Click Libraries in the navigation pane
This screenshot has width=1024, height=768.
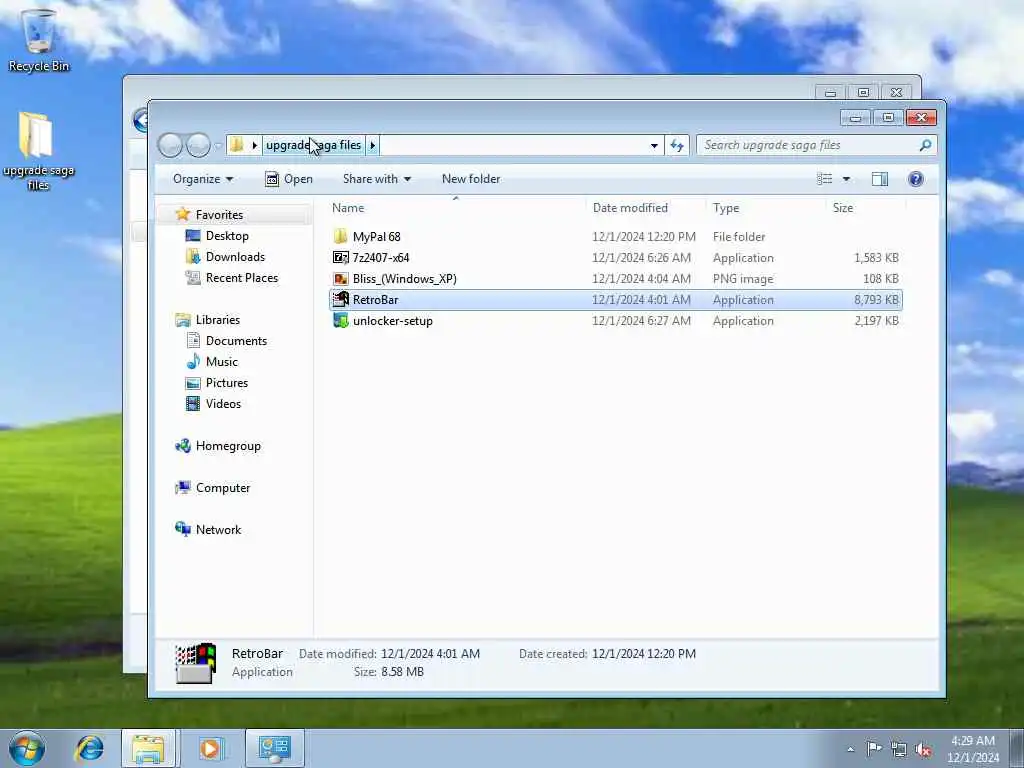click(x=217, y=320)
